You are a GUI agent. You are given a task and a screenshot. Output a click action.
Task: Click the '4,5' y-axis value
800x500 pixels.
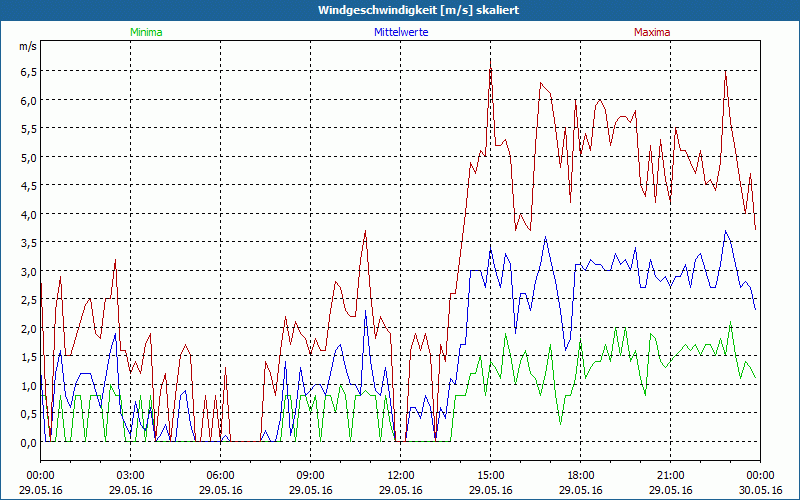click(29, 186)
